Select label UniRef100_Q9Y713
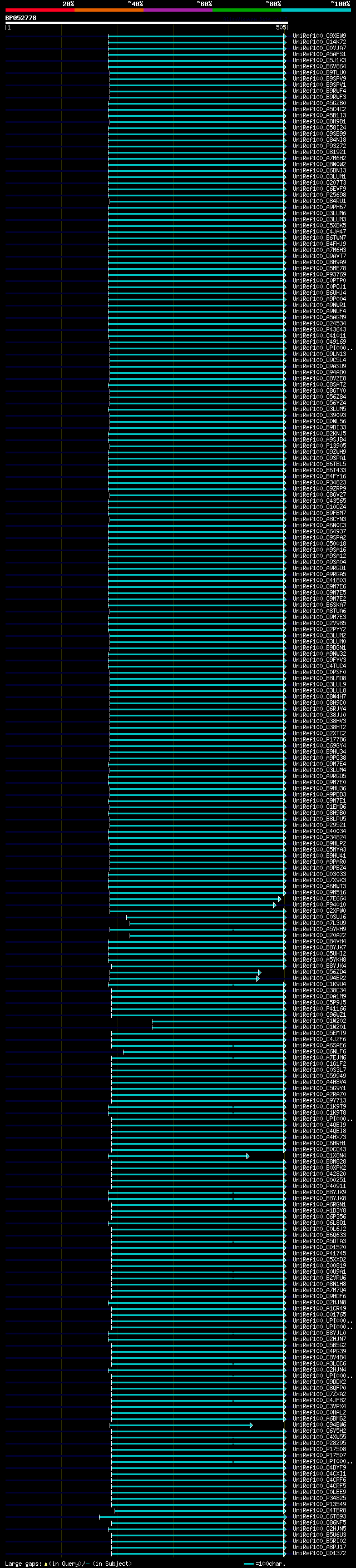 tap(319, 1101)
